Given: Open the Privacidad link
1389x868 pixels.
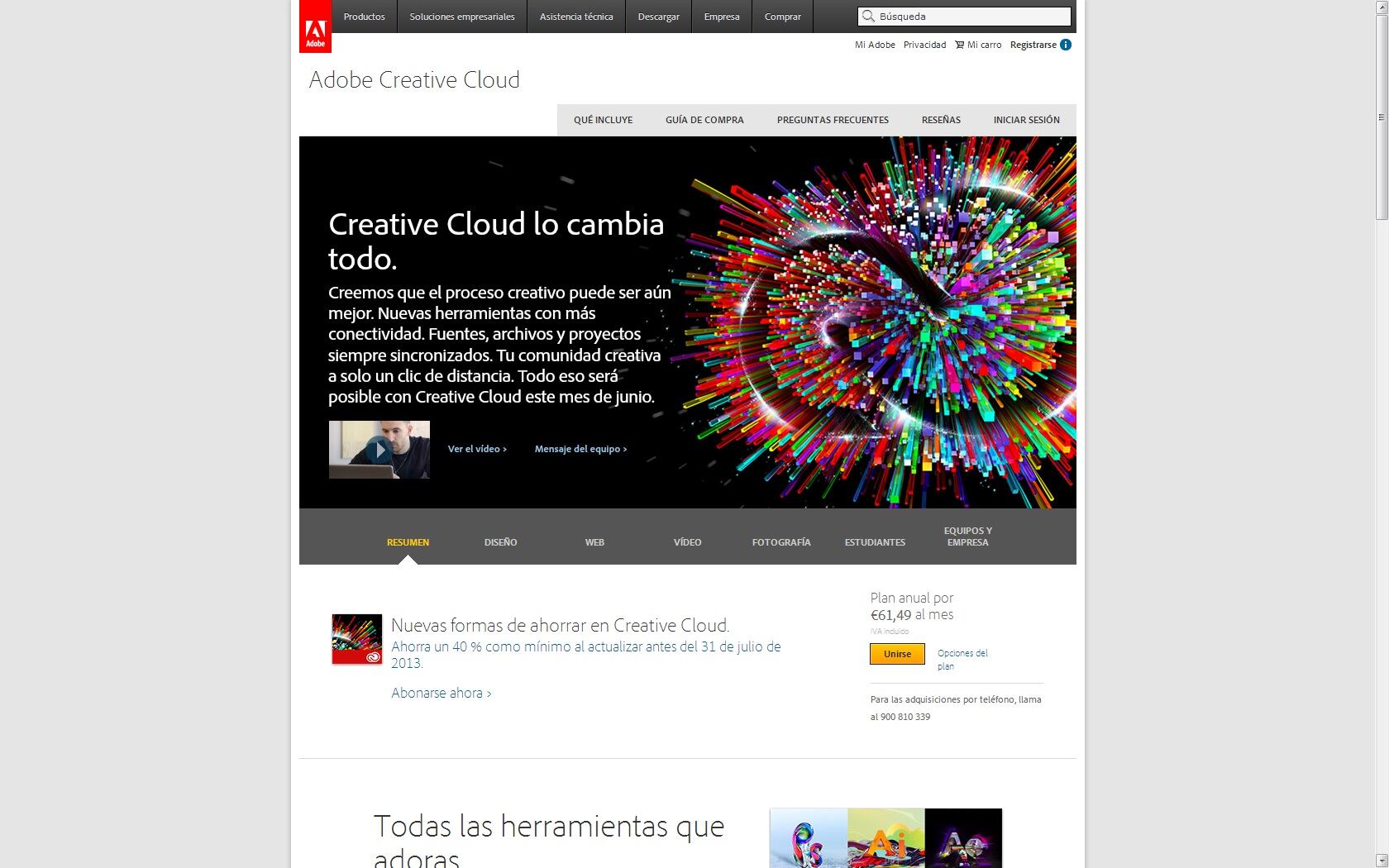Looking at the screenshot, I should click(x=924, y=45).
